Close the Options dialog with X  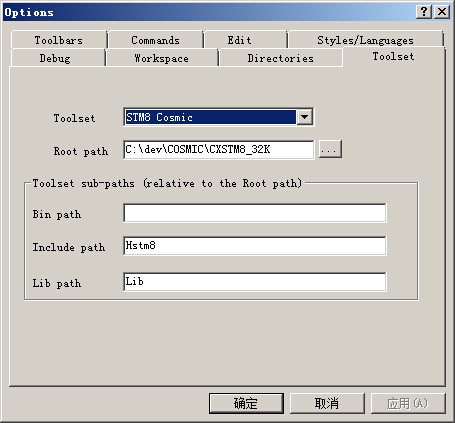pos(442,12)
